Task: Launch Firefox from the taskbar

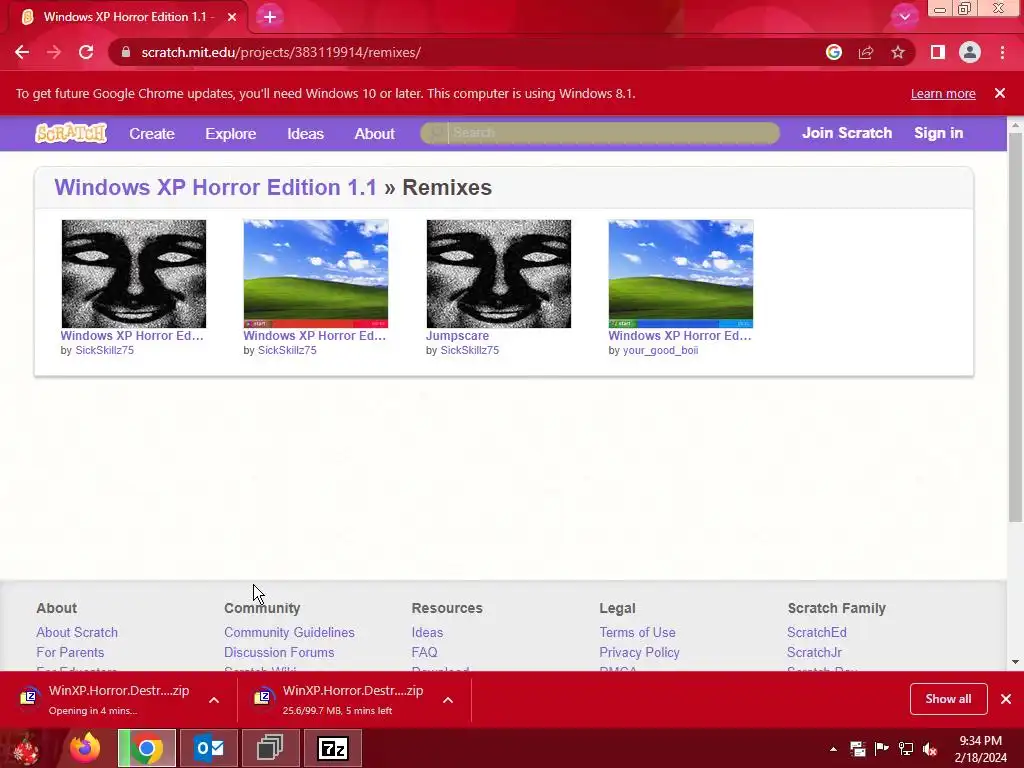Action: tap(85, 748)
